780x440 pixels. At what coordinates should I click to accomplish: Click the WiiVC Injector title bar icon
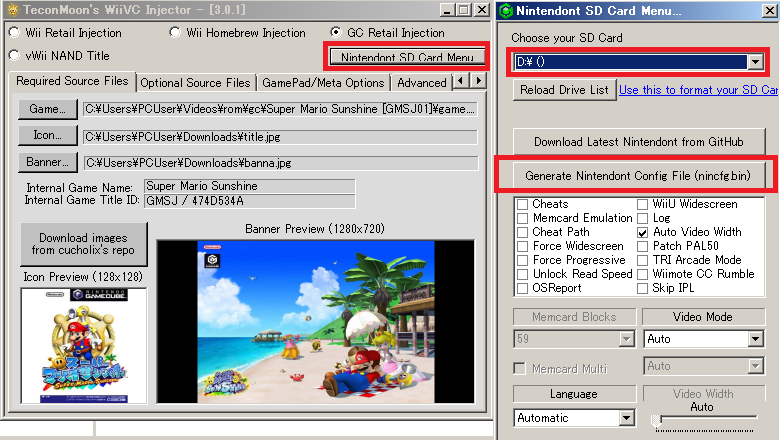click(13, 10)
